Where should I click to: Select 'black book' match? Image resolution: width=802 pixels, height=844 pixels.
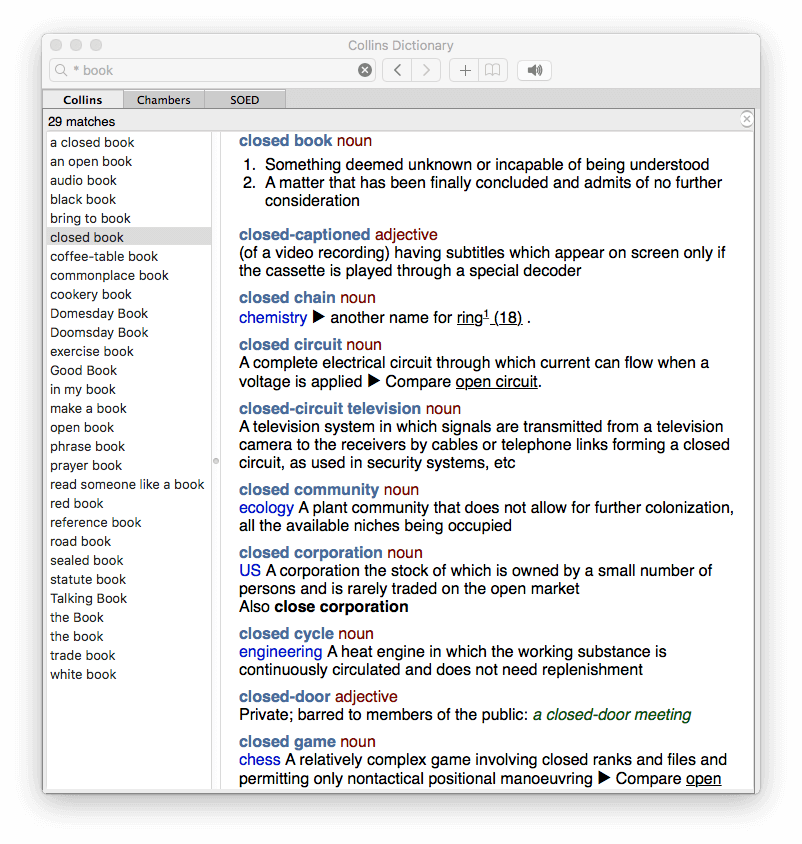(x=129, y=199)
